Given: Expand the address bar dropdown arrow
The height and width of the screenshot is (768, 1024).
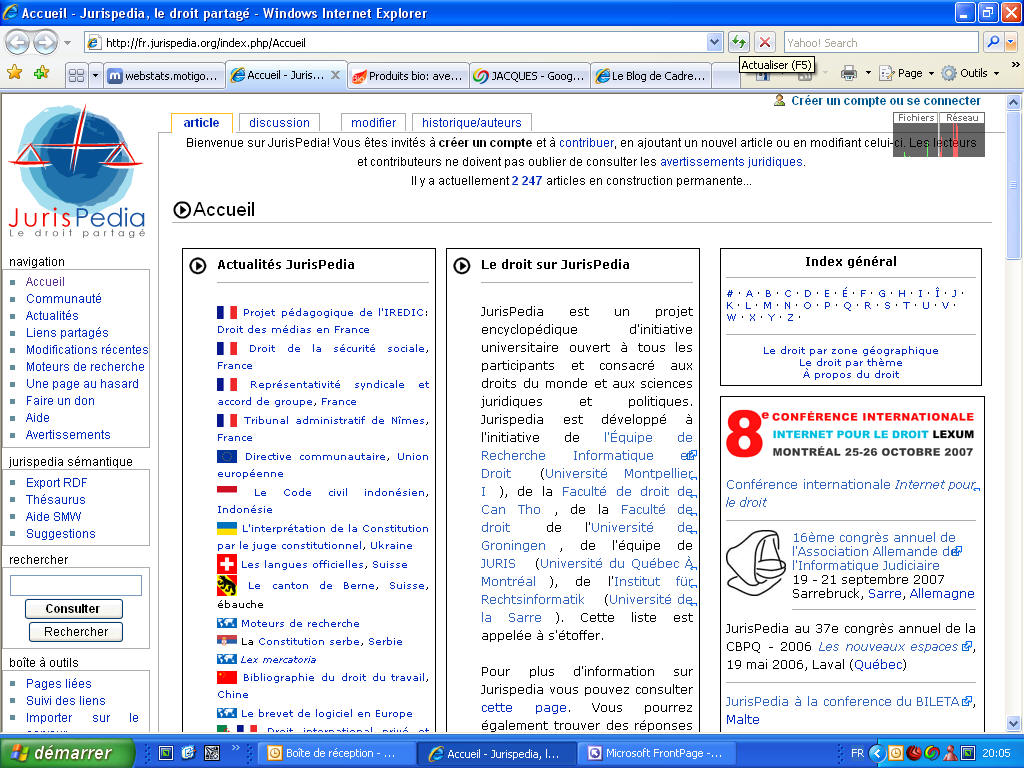Looking at the screenshot, I should tap(714, 42).
